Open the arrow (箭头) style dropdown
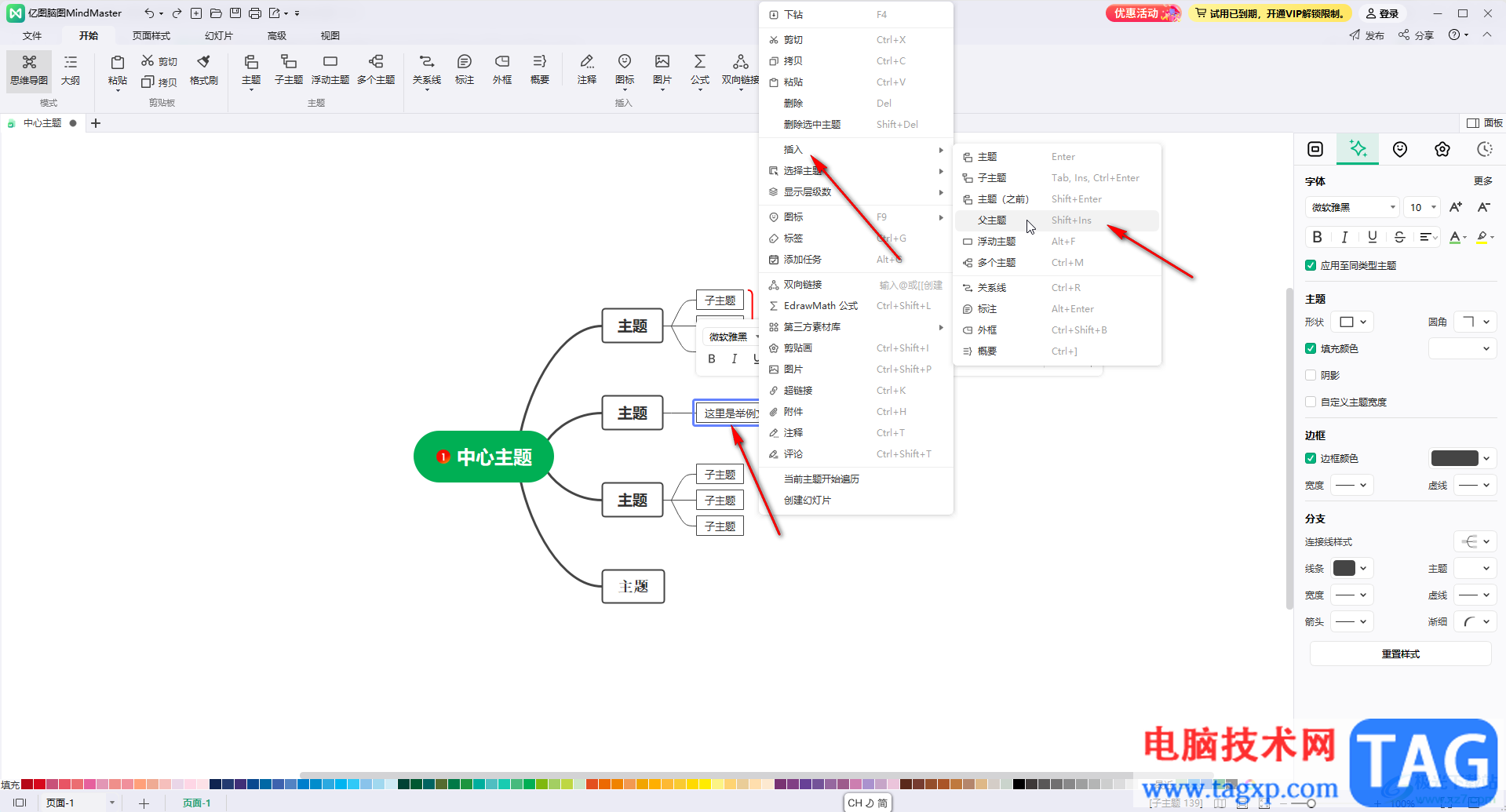The height and width of the screenshot is (812, 1506). coord(1351,621)
